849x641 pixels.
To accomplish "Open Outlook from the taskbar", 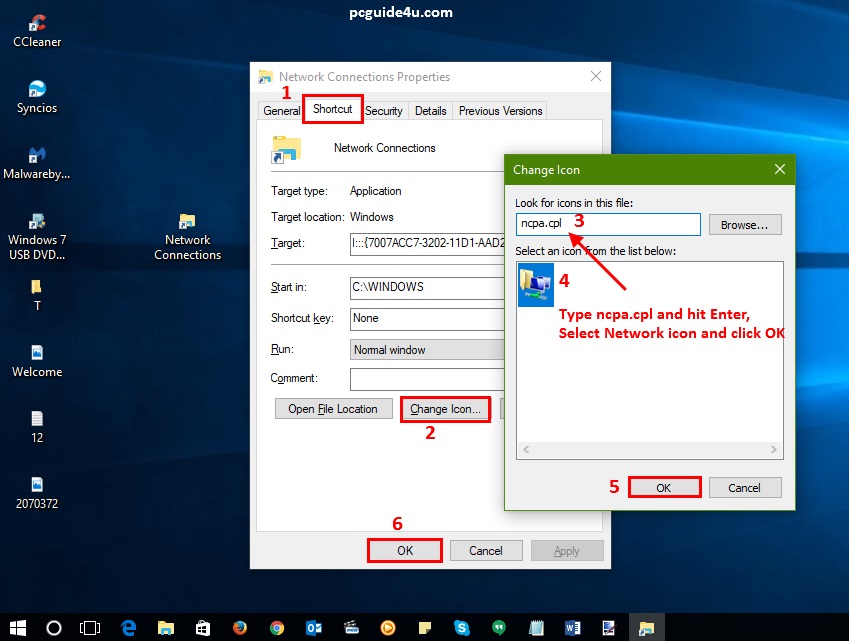I will coord(313,628).
